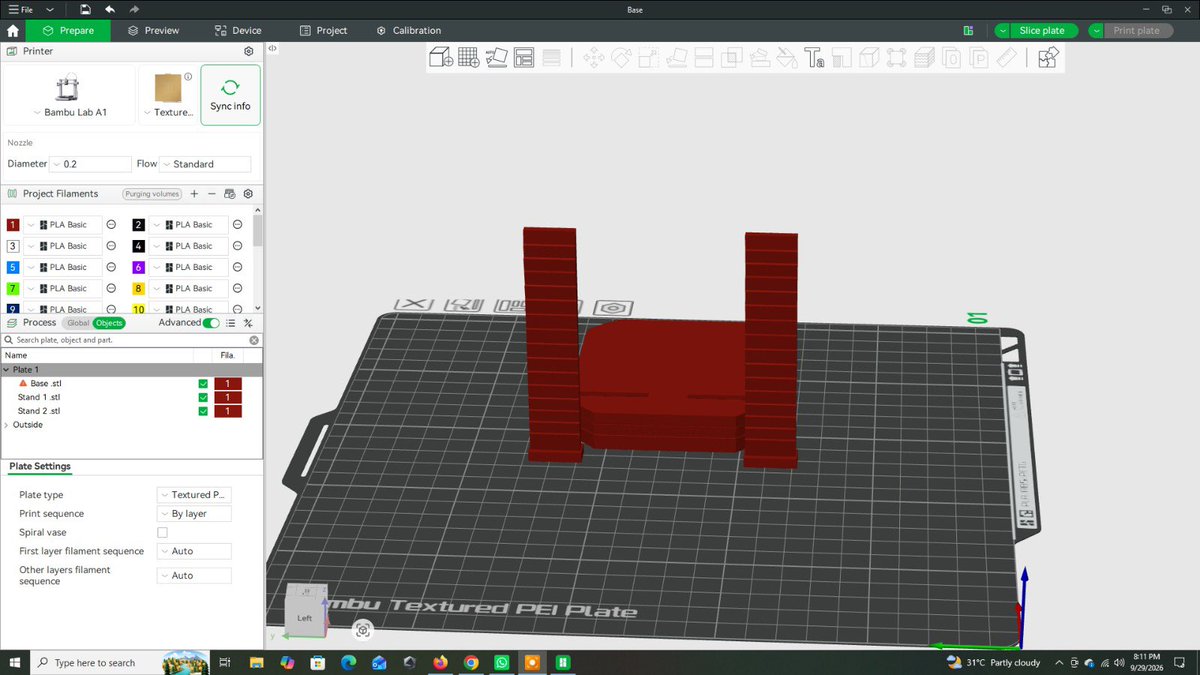Open the process settings list icon
The width and height of the screenshot is (1200, 675).
[230, 323]
